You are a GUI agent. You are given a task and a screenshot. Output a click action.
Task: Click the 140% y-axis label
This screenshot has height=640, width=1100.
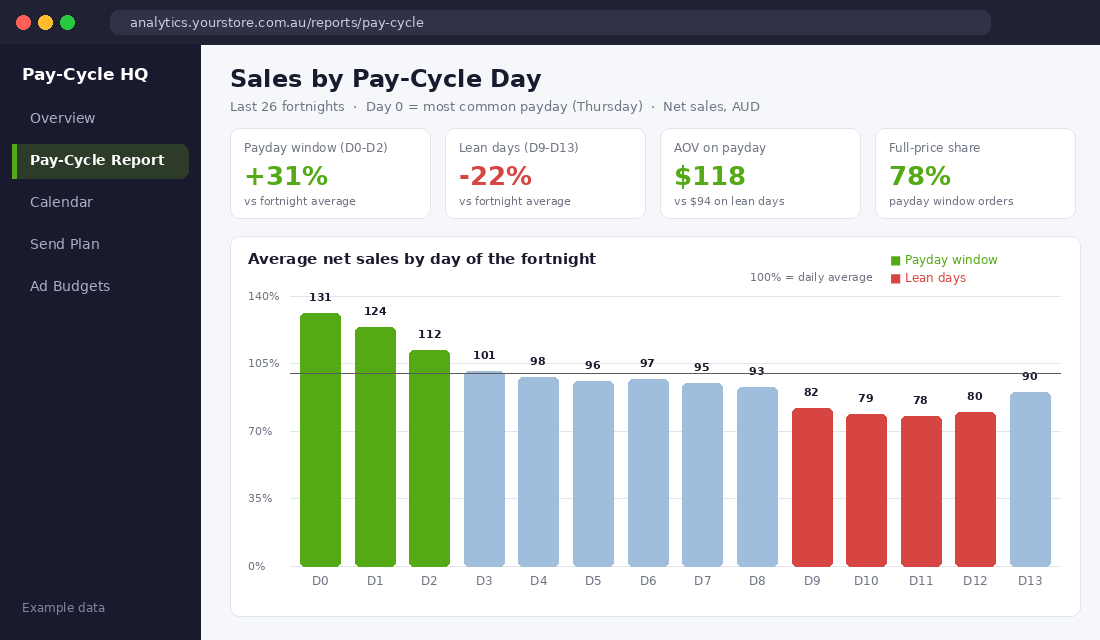click(263, 296)
